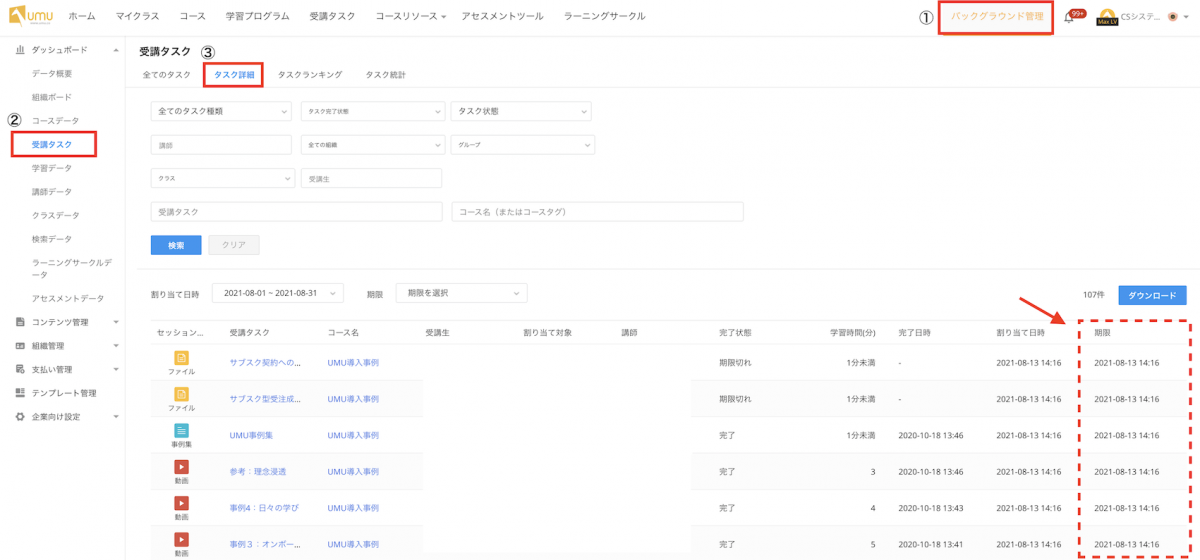Click the Content Management icon in sidebar
The width and height of the screenshot is (1200, 560).
pyautogui.click(x=20, y=322)
